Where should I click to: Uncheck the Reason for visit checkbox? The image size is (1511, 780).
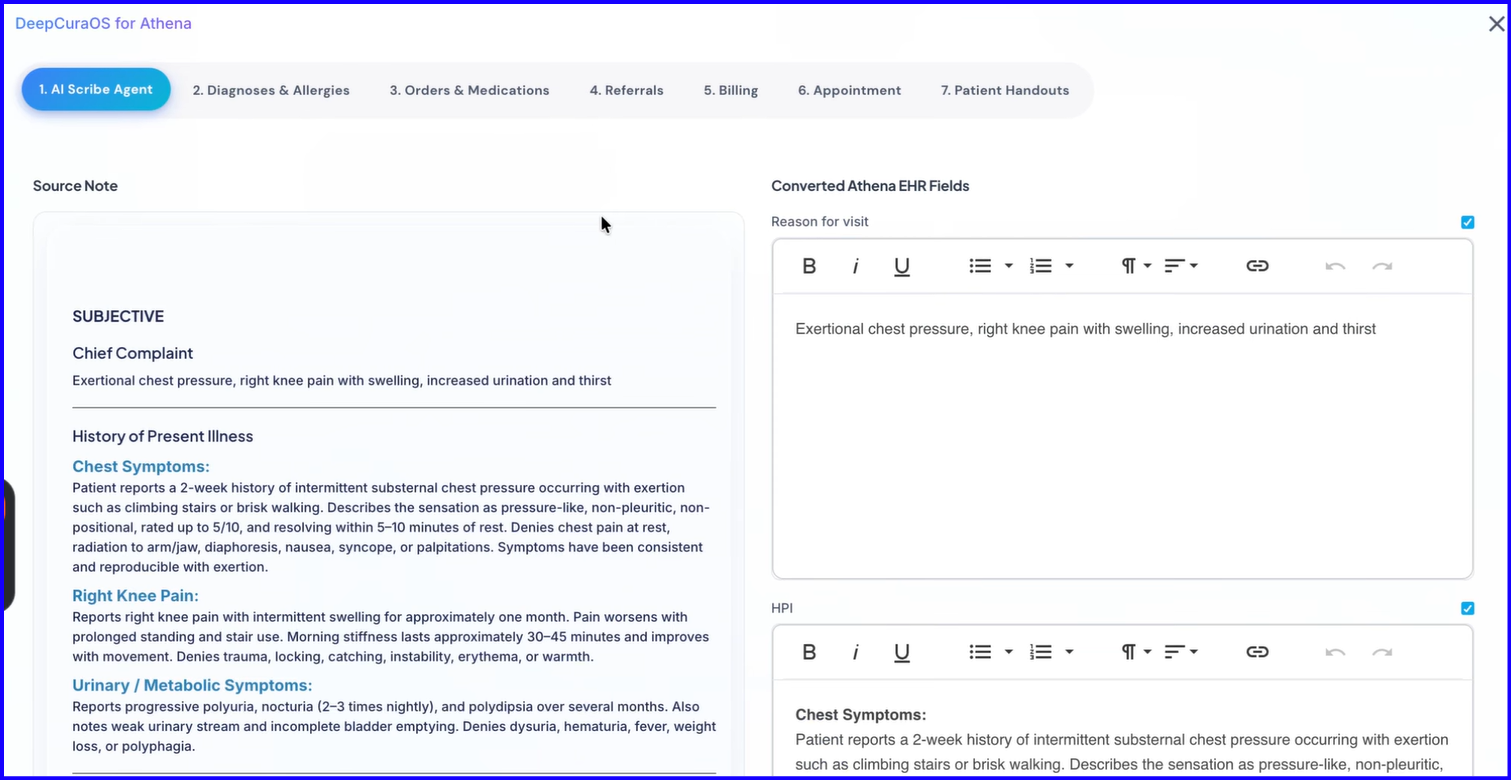click(1467, 222)
